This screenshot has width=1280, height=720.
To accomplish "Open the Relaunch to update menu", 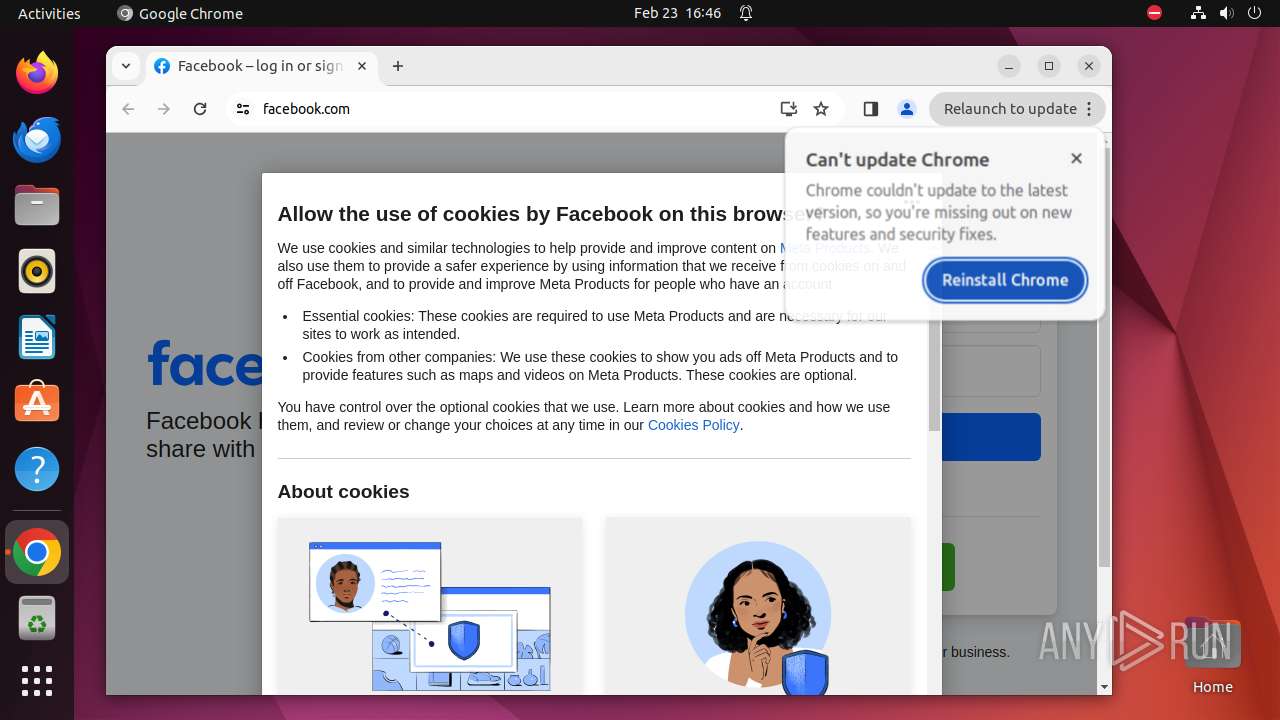I will pyautogui.click(x=1017, y=109).
